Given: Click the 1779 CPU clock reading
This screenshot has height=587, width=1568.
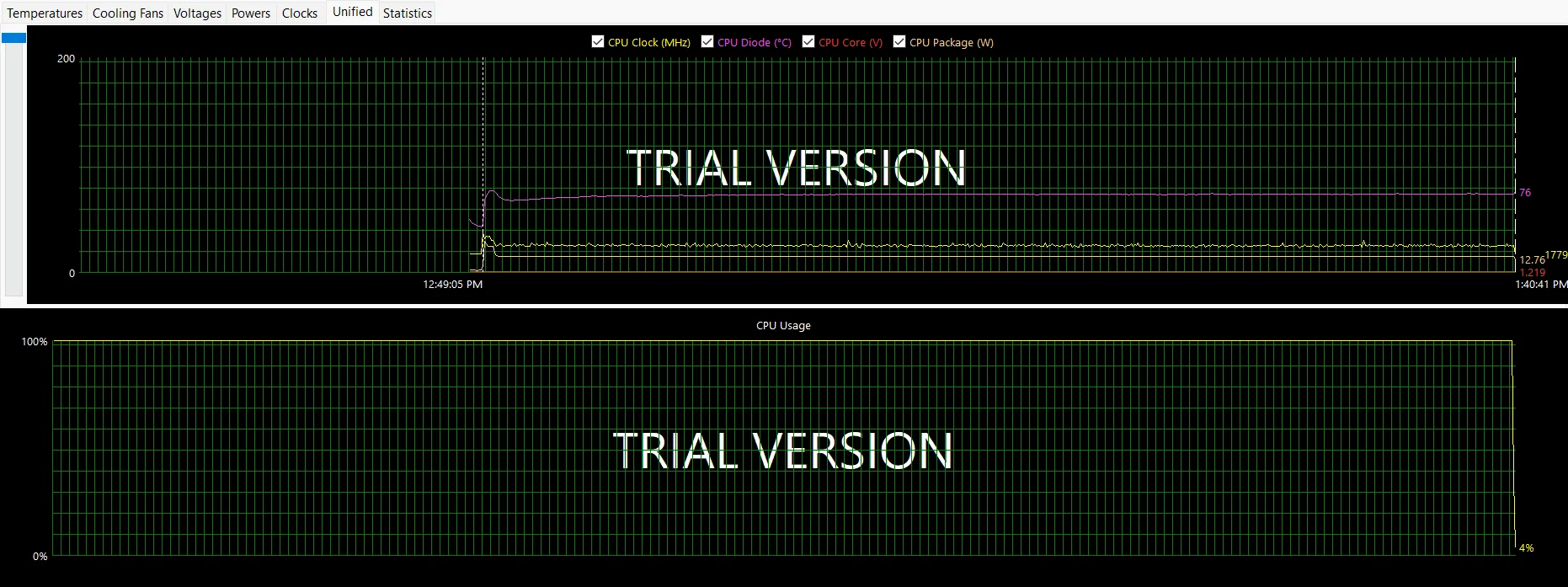Looking at the screenshot, I should point(1556,255).
